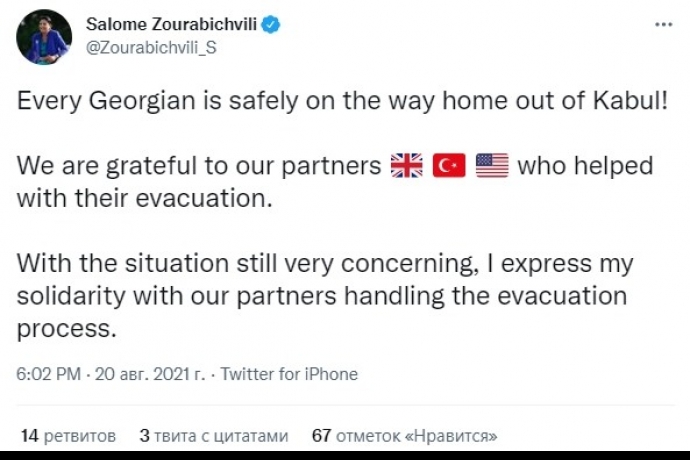
Task: Open the Twitter for iPhone source link
Action: tap(289, 374)
